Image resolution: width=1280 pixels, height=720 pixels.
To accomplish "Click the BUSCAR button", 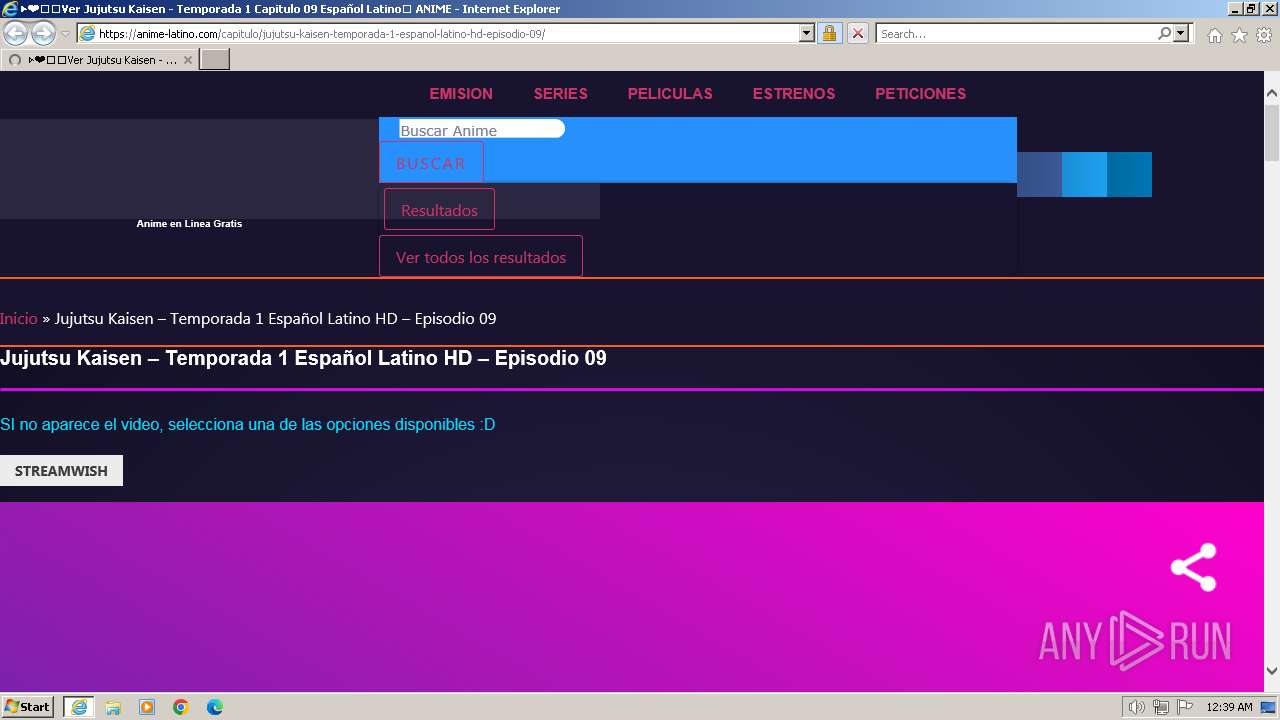I will [431, 163].
